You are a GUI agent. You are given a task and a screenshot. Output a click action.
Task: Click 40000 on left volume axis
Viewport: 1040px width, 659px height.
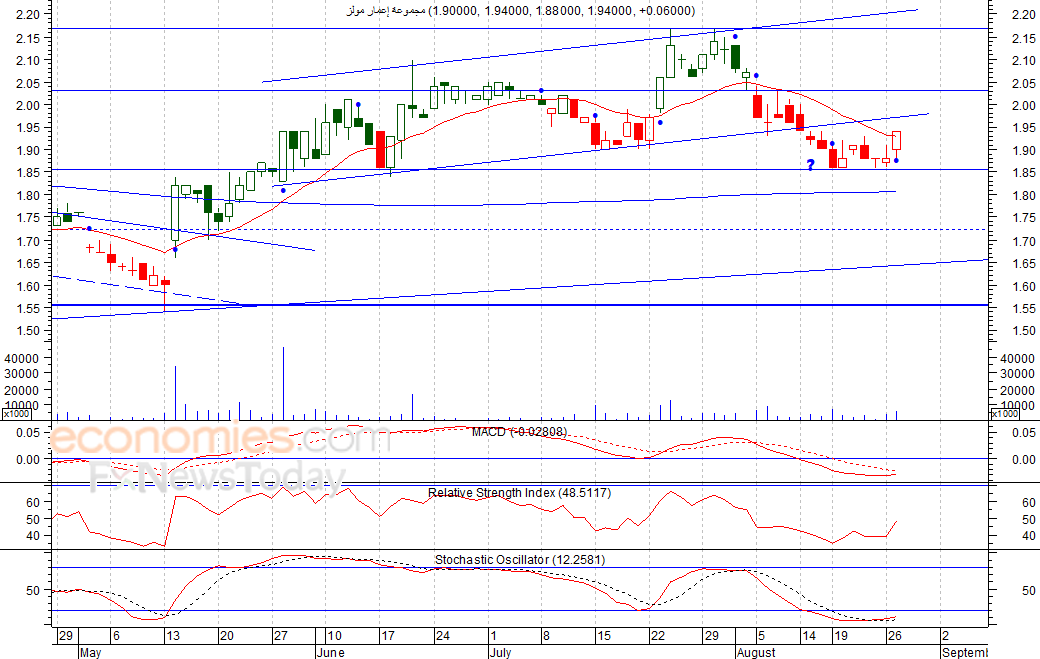[22, 358]
